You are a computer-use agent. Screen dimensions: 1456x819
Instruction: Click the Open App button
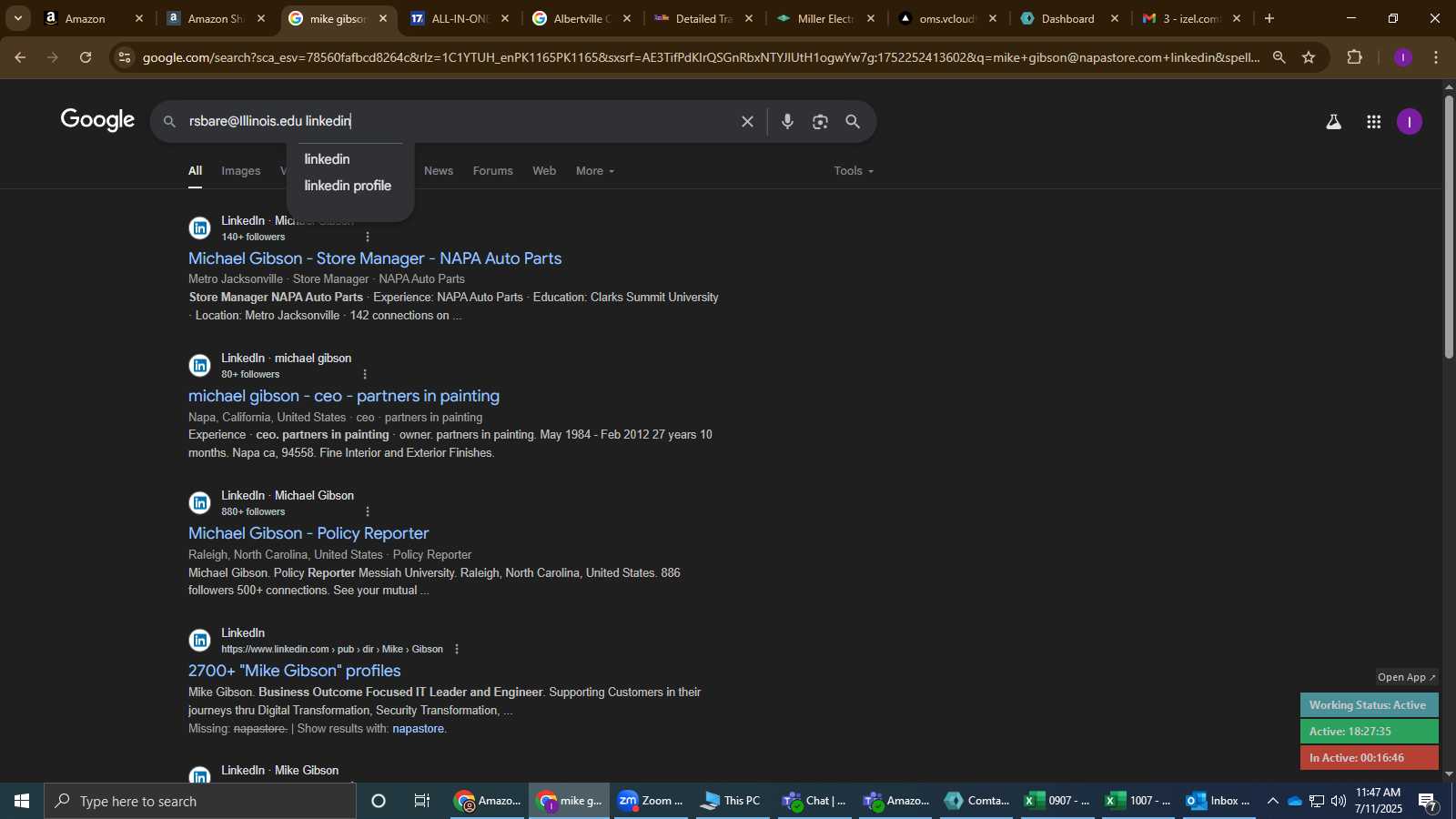click(1407, 677)
